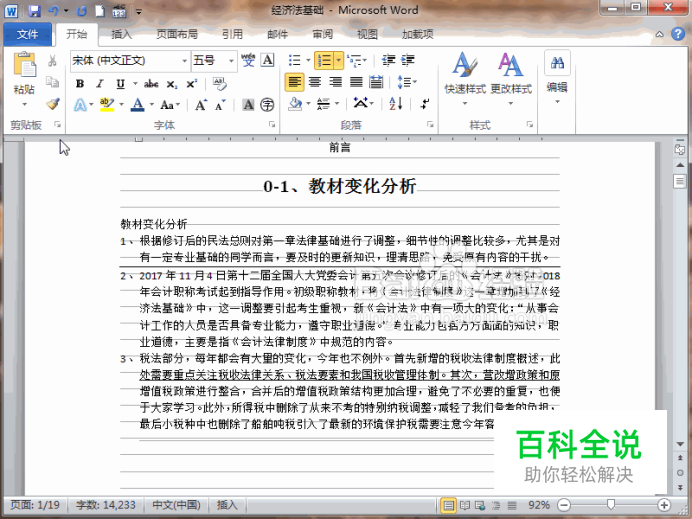Click the Cut scissors icon
Viewport: 692px width, 519px height.
53,60
